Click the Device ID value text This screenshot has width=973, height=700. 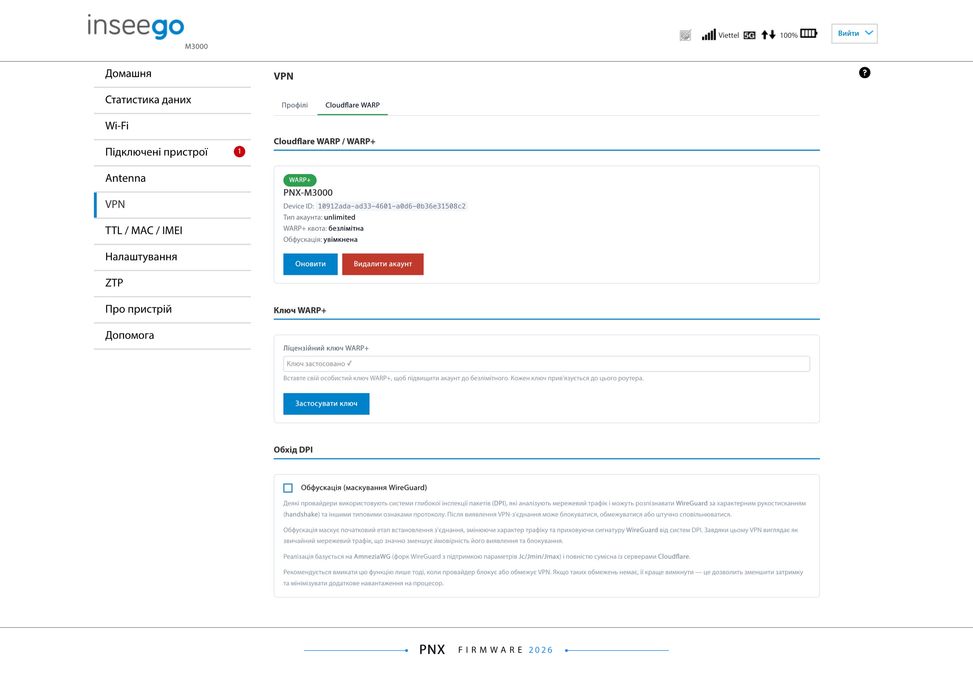[392, 206]
